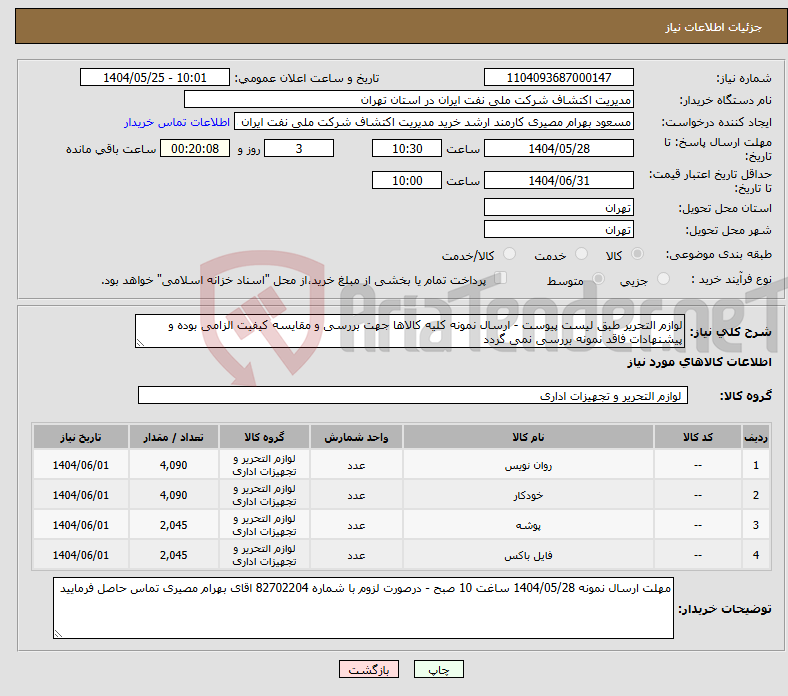This screenshot has width=788, height=696.
Task: Select the کالا/خدمت radio button
Action: 509,255
